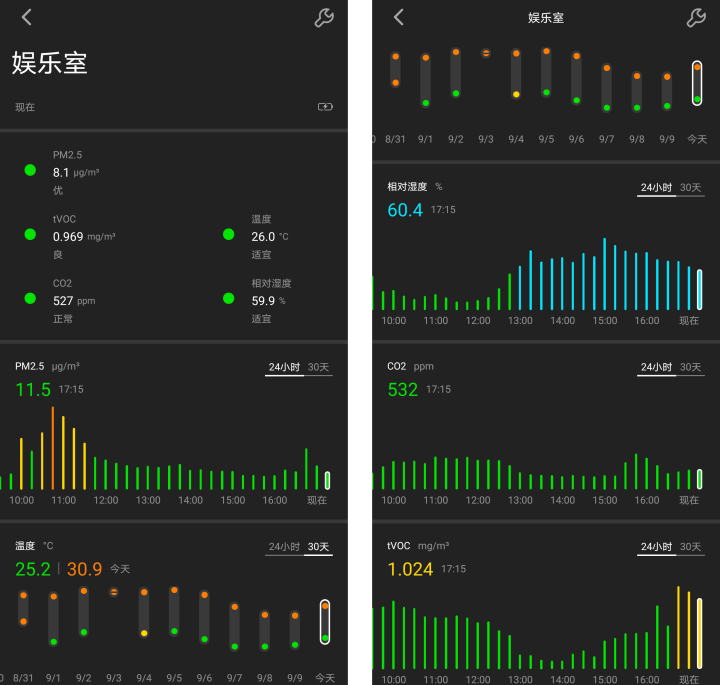Switch 相对湿度 chart to 30天

(690, 188)
